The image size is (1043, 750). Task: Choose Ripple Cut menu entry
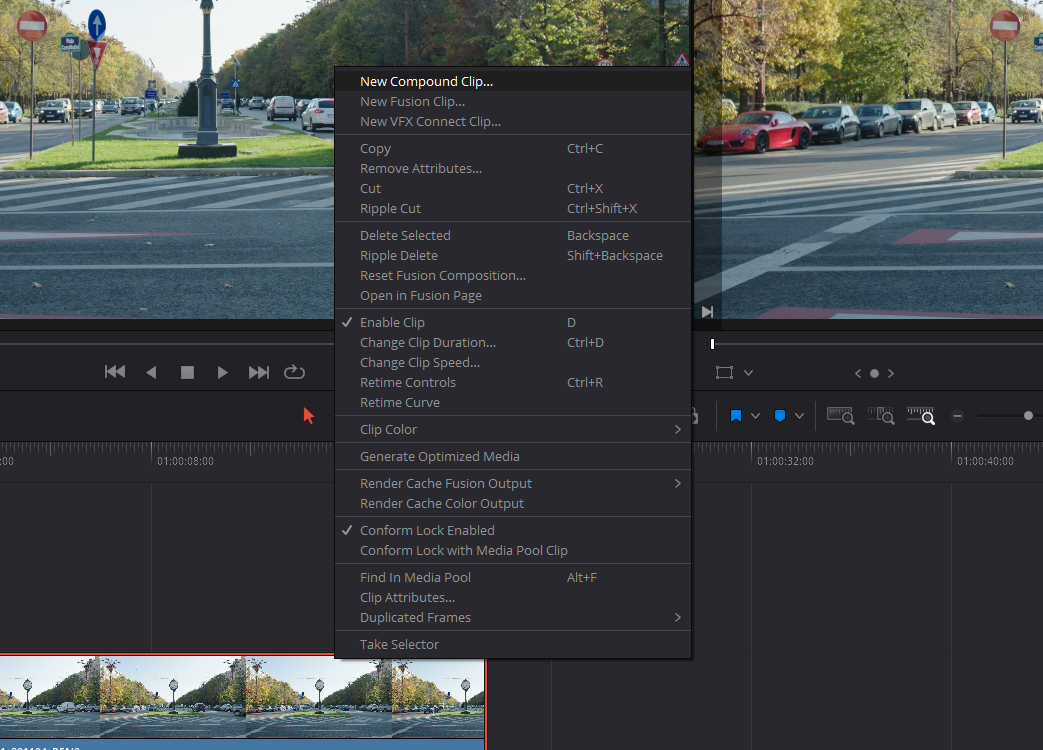pos(513,209)
